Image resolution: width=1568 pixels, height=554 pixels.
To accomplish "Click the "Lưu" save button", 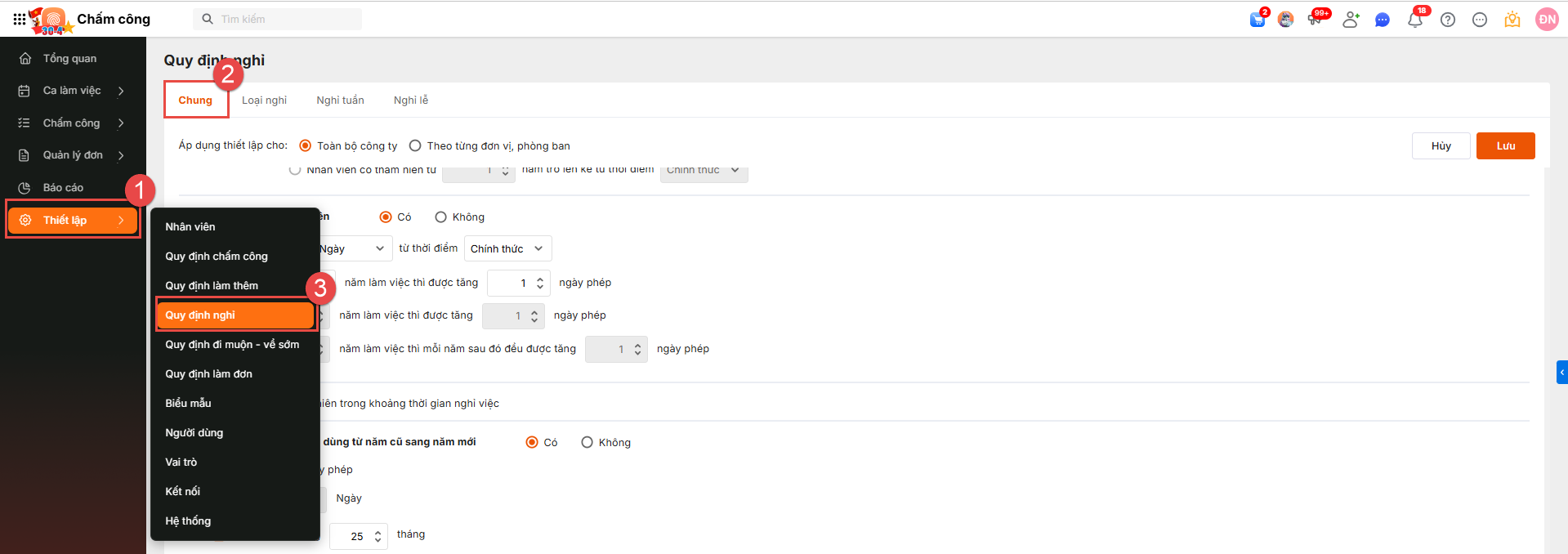I will (x=1505, y=145).
